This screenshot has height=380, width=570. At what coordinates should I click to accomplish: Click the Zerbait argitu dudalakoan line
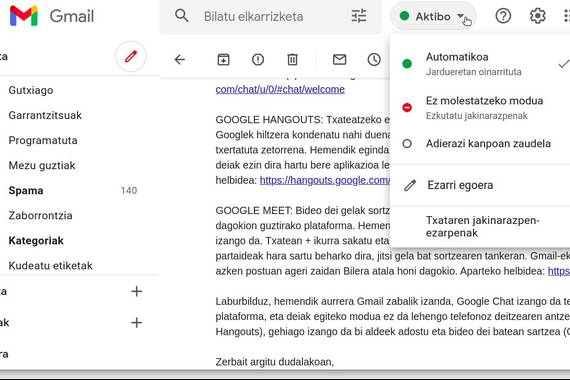point(274,362)
